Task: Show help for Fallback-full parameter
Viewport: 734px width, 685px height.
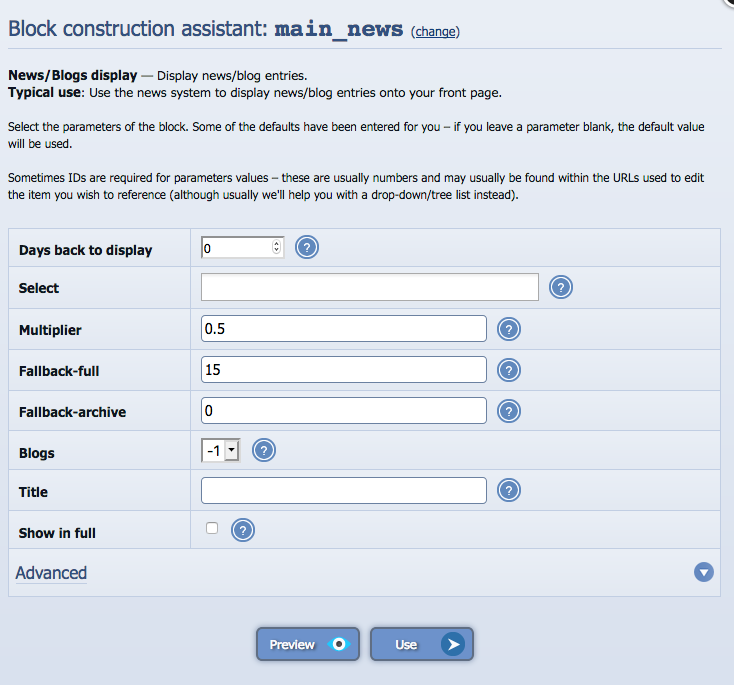Action: tap(509, 370)
